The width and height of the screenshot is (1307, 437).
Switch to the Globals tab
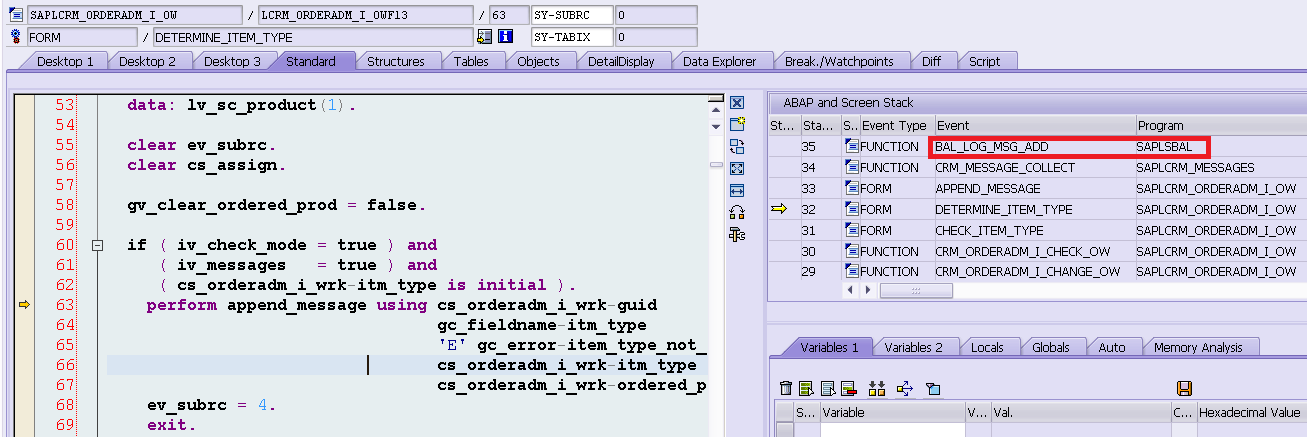tap(1051, 347)
